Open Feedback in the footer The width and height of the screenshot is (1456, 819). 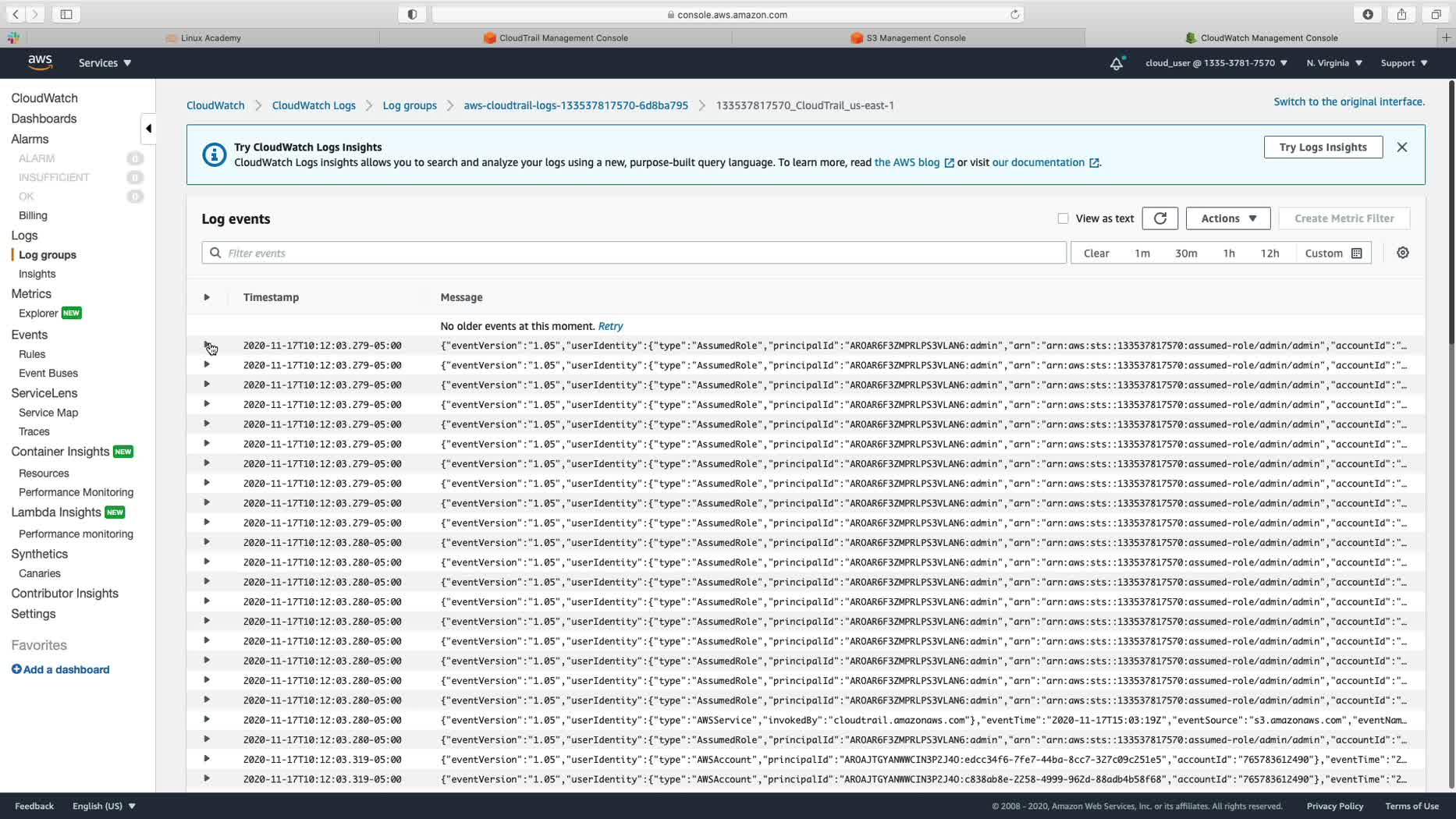point(34,806)
